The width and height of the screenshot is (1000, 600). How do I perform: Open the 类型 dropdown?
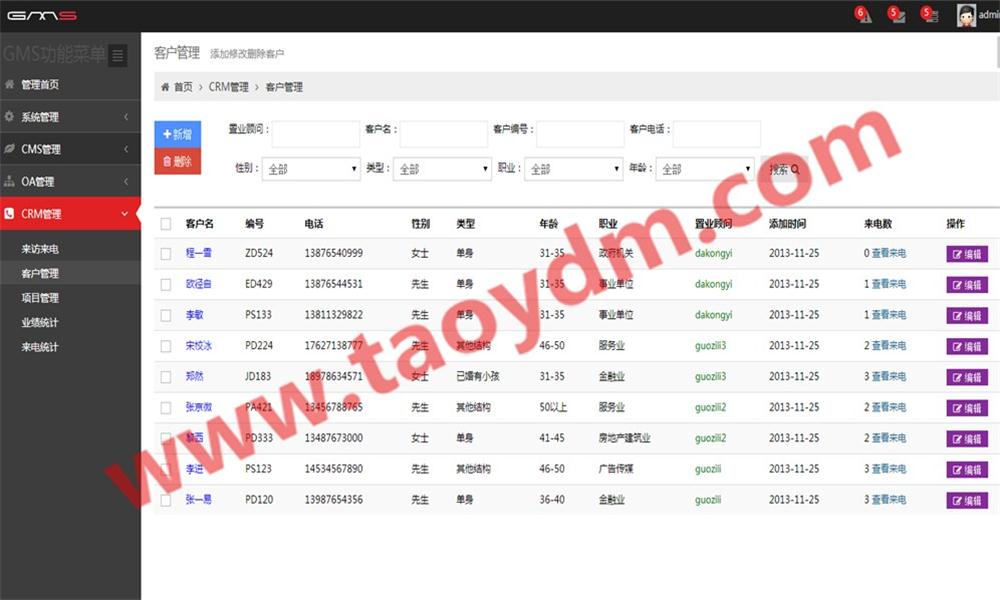click(443, 169)
